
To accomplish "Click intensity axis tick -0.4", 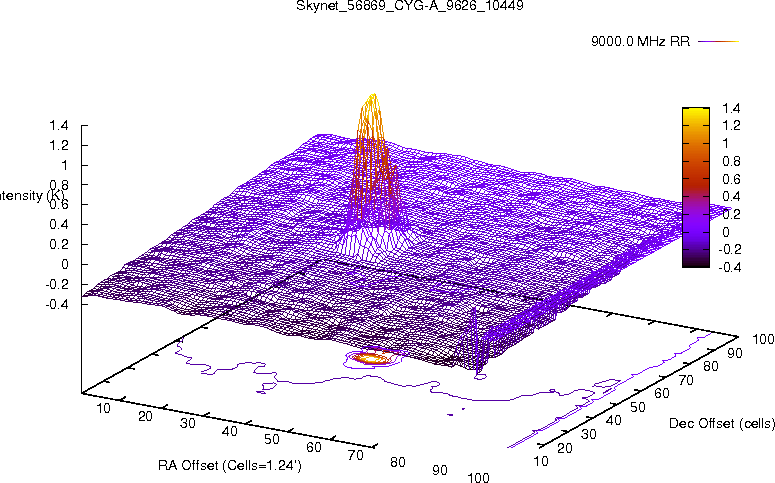I will click(x=56, y=304).
